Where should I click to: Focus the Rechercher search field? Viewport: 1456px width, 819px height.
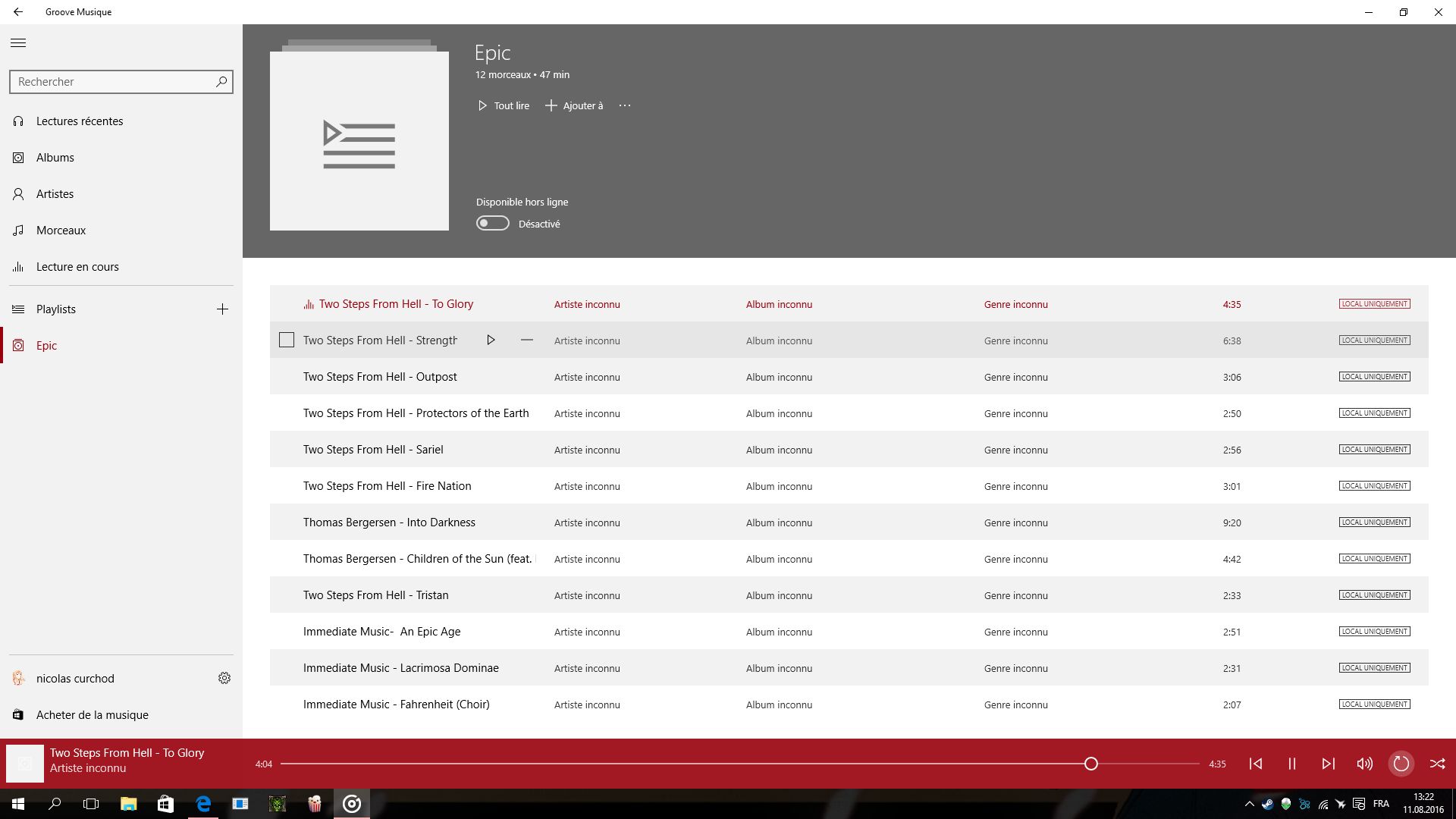coord(121,82)
